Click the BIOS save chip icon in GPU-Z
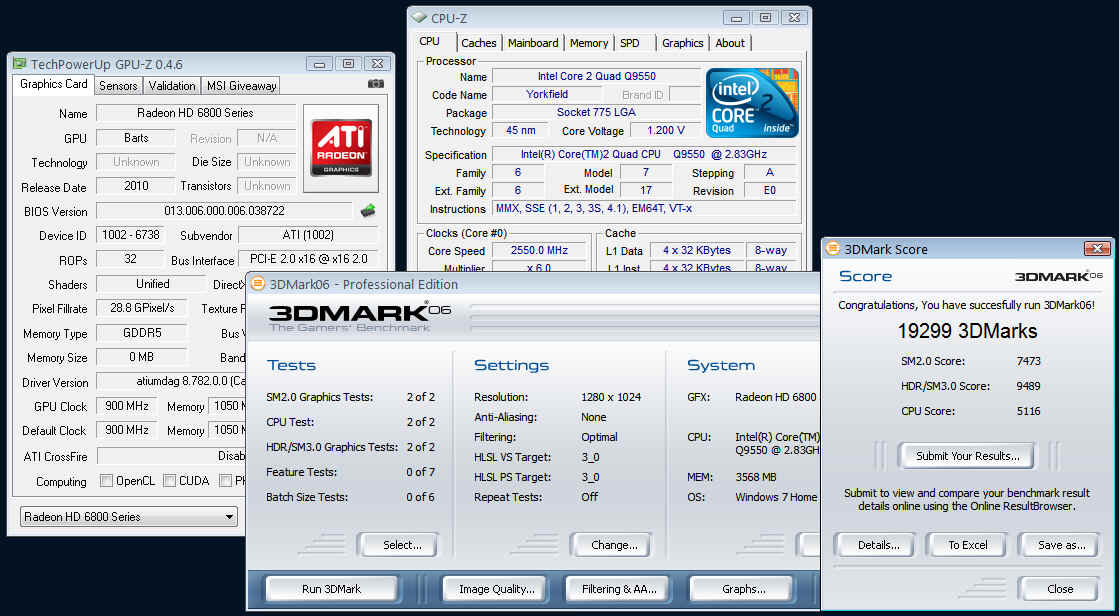The height and width of the screenshot is (616, 1119). [368, 211]
